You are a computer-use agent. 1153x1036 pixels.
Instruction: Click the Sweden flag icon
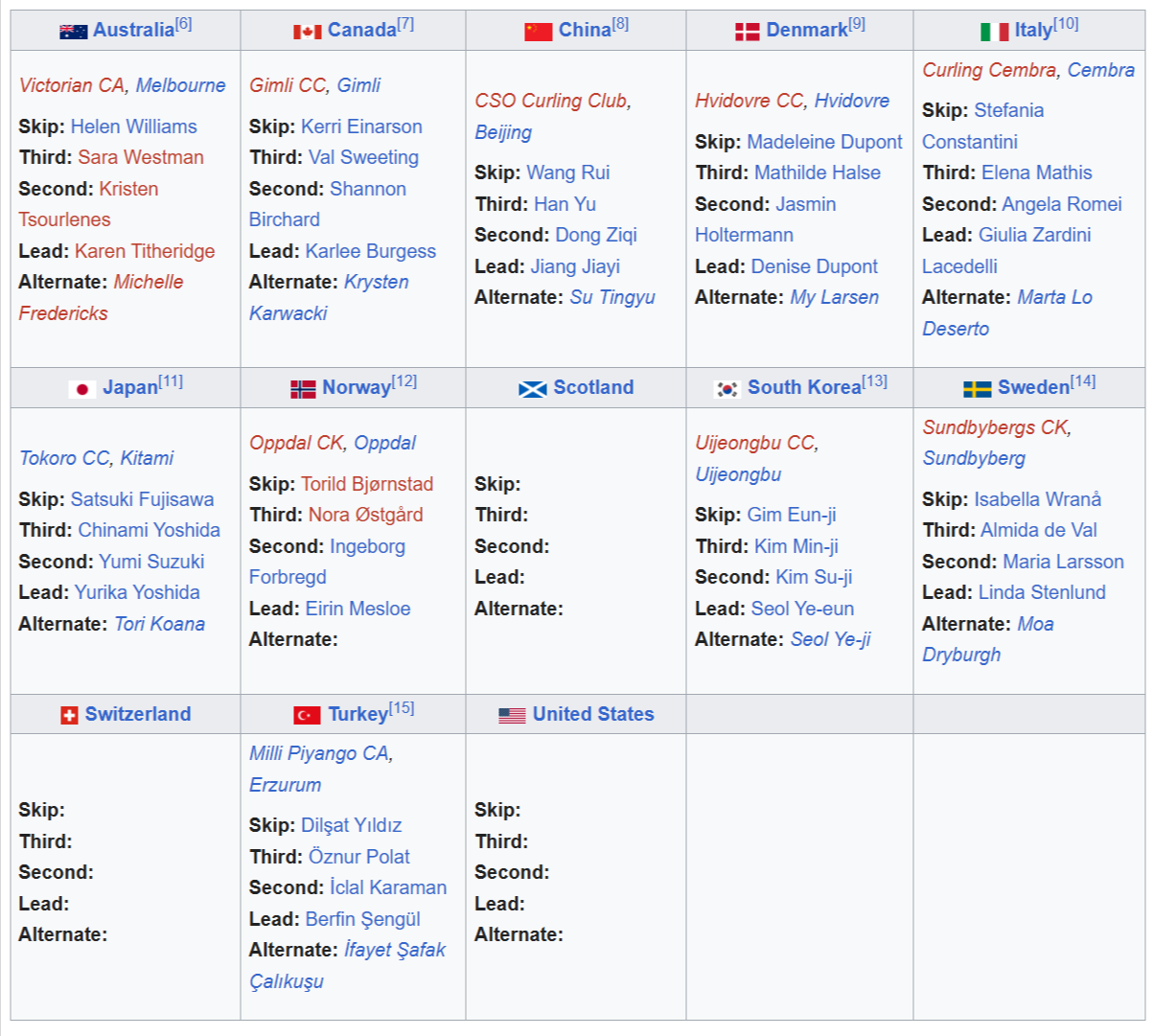tap(977, 389)
